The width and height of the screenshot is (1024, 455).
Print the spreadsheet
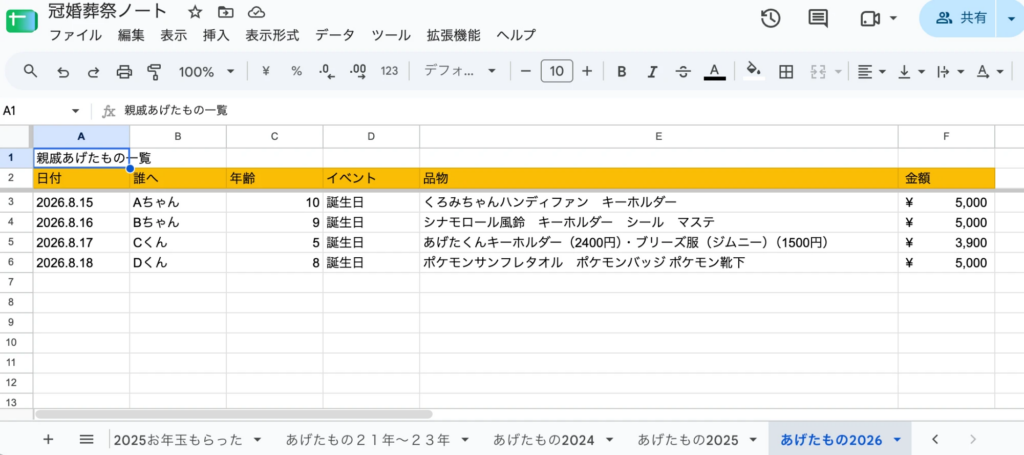coord(124,72)
